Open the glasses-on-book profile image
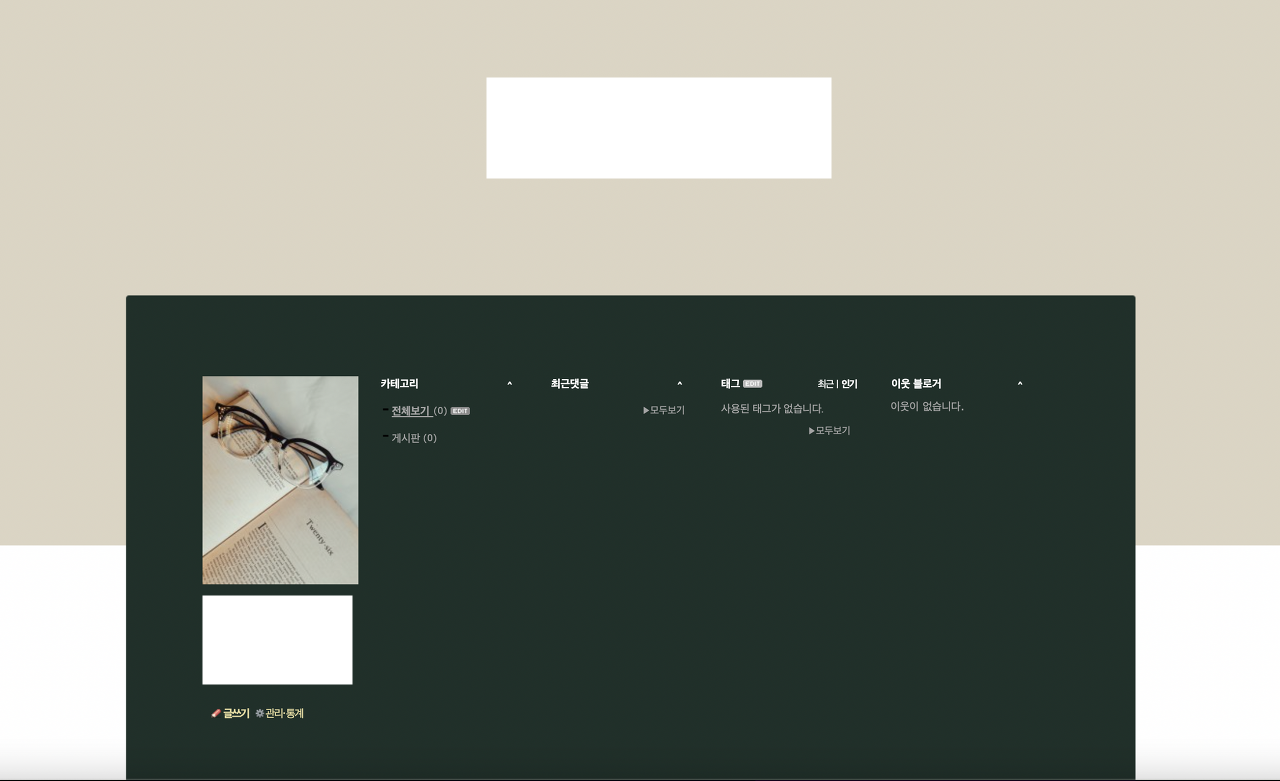Viewport: 1280px width, 781px height. coord(280,480)
